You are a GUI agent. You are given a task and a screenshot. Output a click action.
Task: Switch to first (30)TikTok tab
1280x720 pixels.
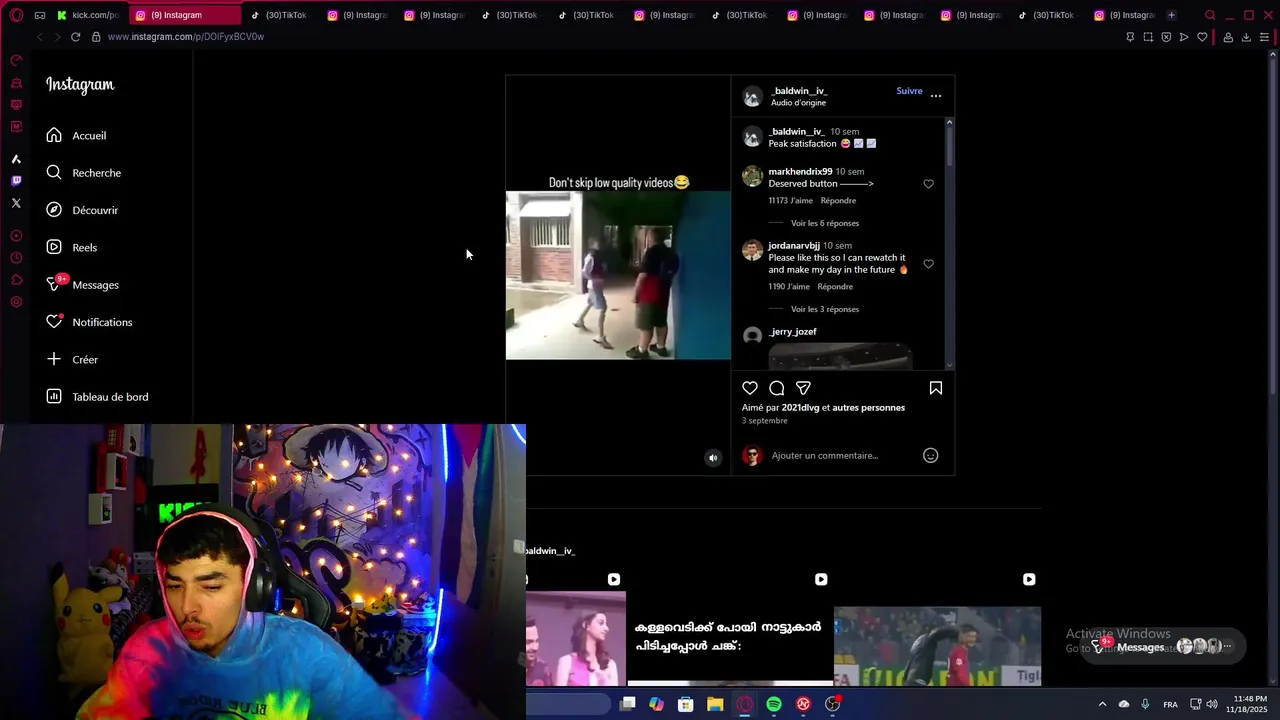281,15
